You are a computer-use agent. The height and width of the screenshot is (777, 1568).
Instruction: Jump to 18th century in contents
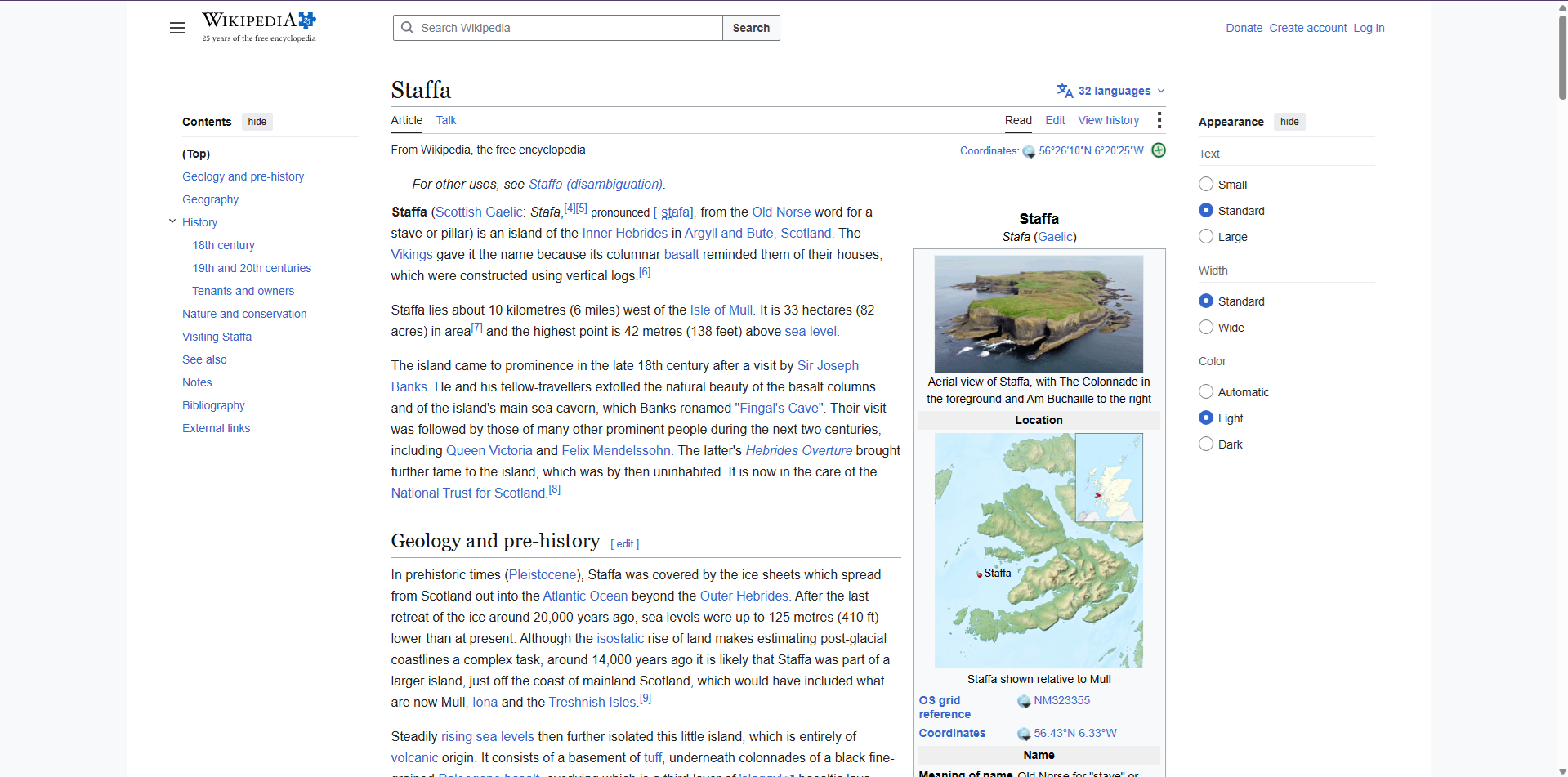point(224,245)
